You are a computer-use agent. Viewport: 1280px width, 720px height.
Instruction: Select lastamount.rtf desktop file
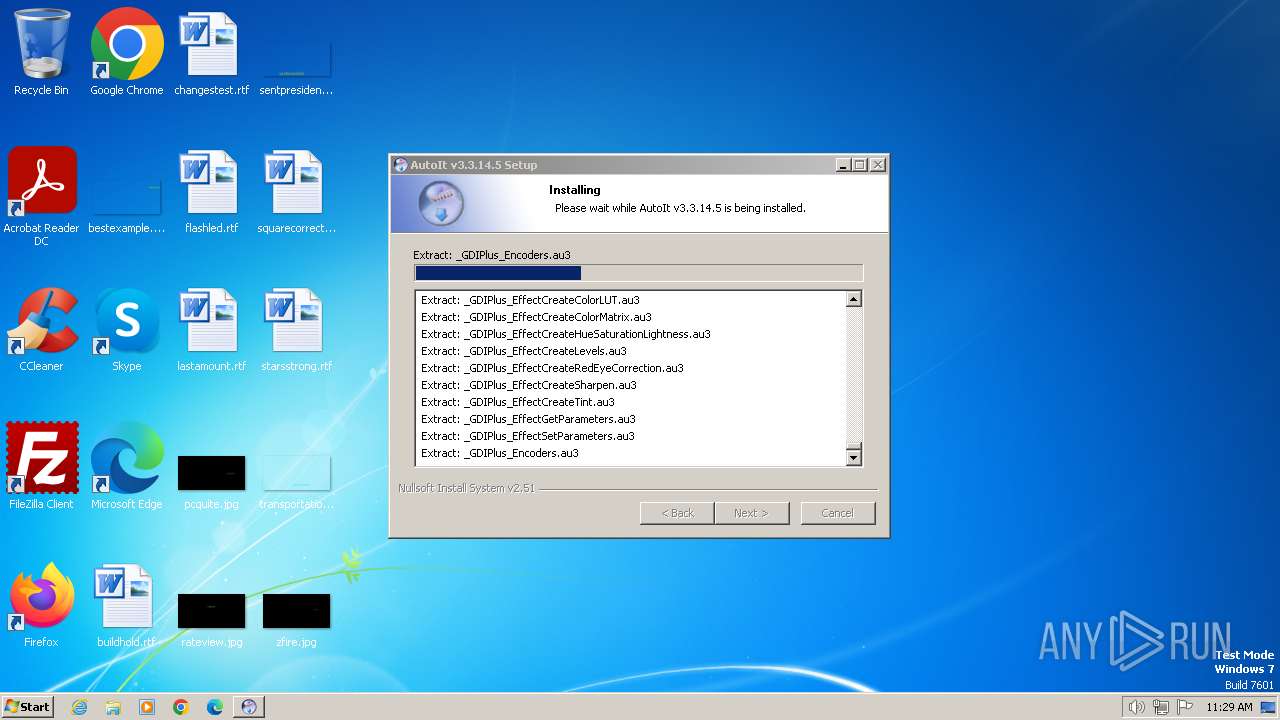pyautogui.click(x=211, y=330)
